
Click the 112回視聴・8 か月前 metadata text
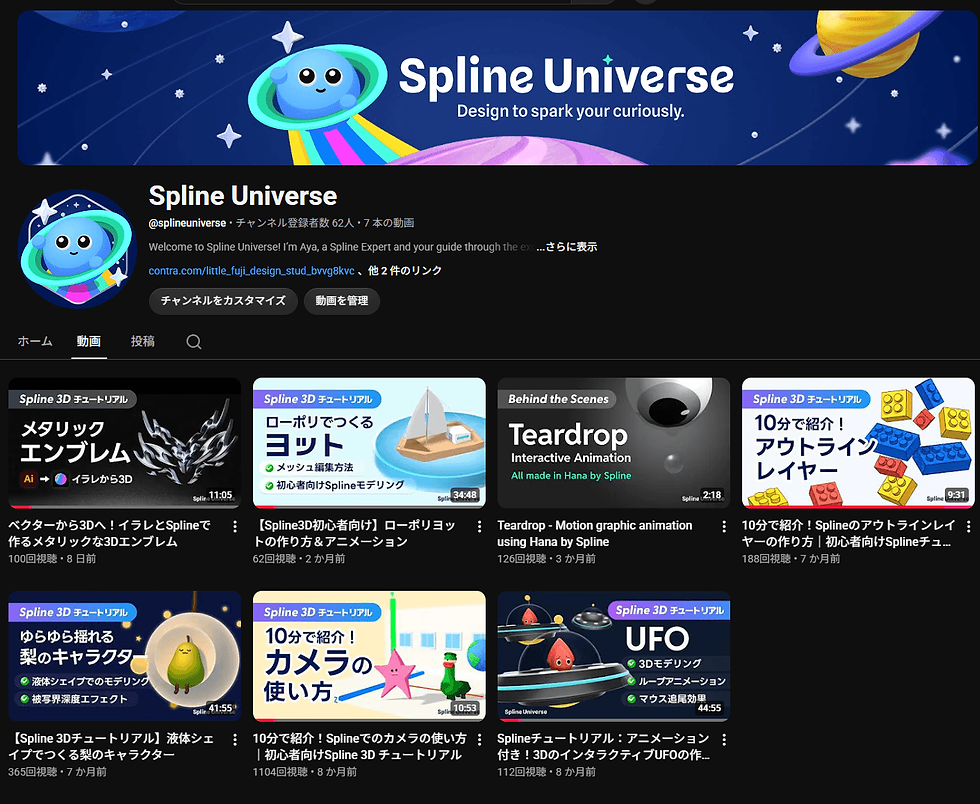pos(546,771)
